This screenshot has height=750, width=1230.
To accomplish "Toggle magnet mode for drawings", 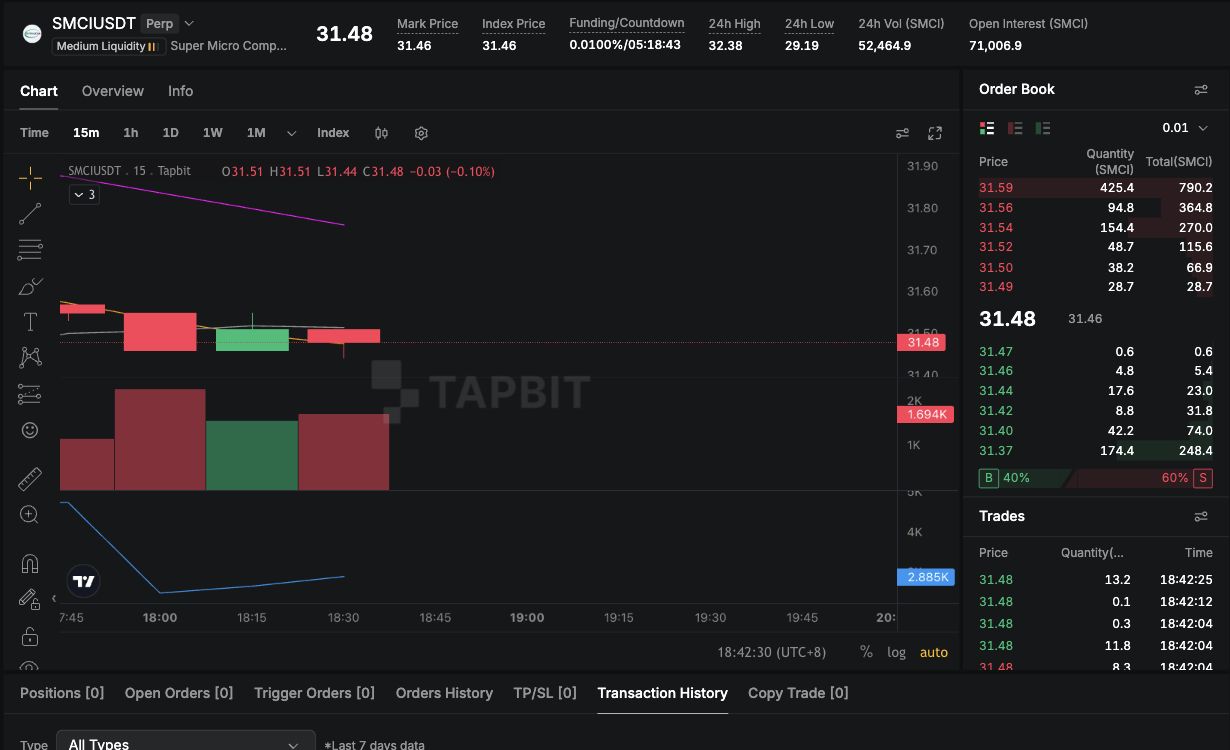I will [30, 563].
